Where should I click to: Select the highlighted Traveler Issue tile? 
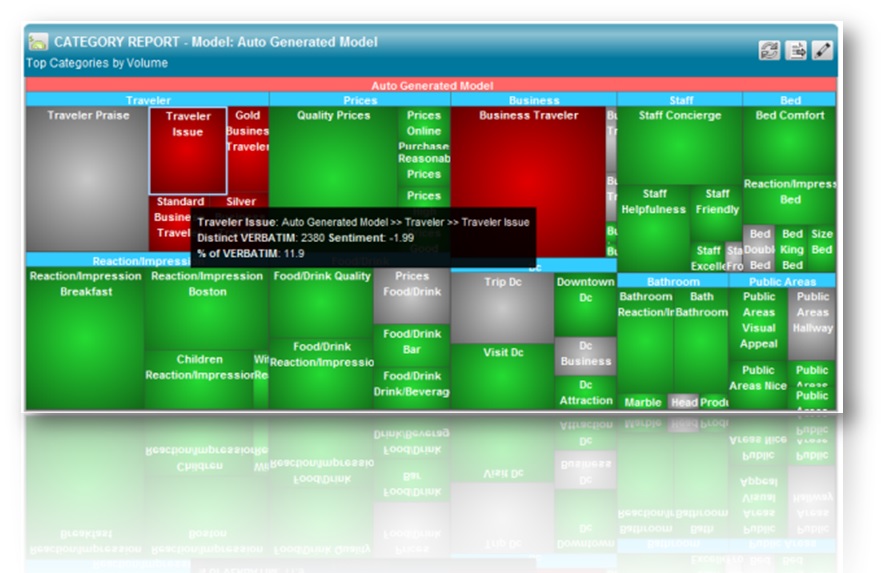[x=188, y=150]
